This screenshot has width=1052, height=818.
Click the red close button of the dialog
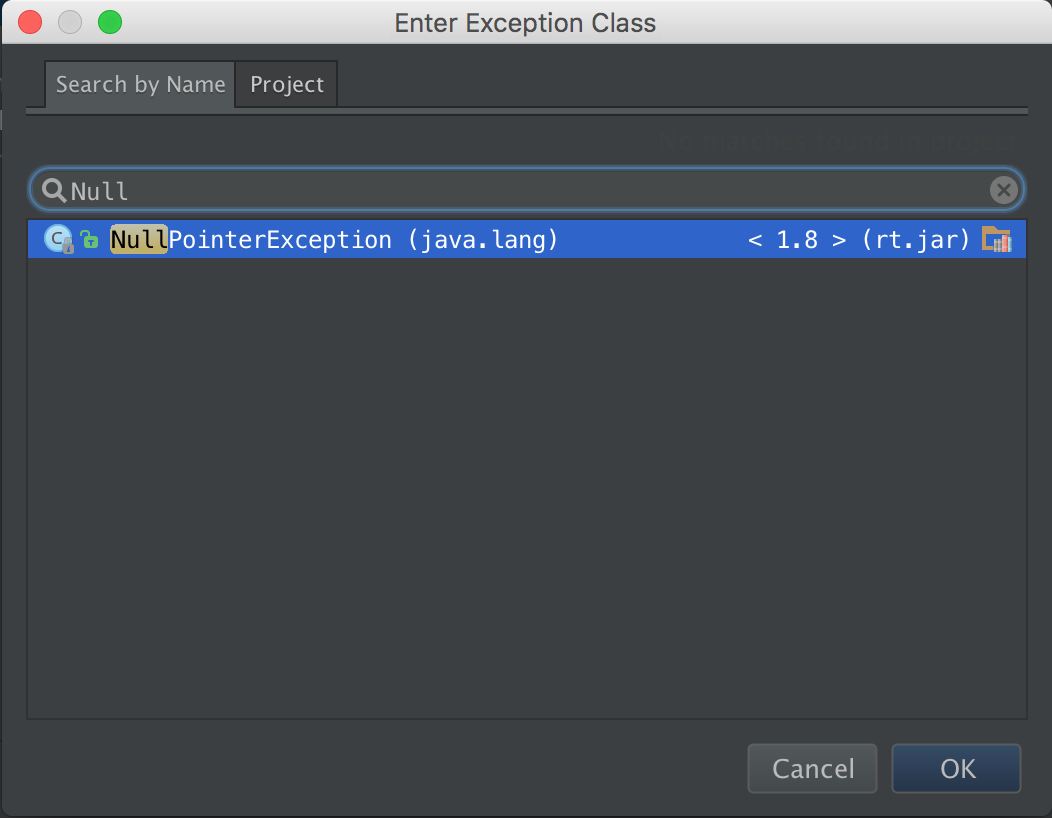pyautogui.click(x=29, y=22)
